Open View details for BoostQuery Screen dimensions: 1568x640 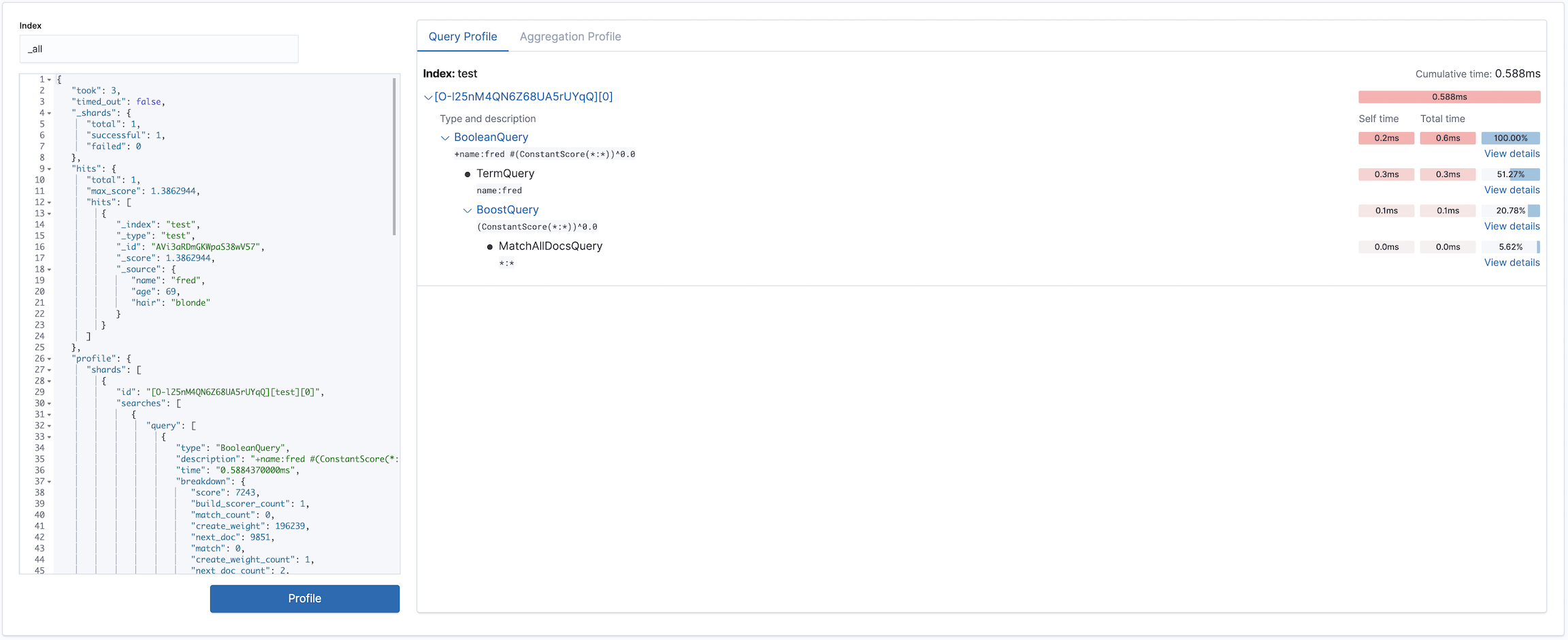pyautogui.click(x=1512, y=226)
